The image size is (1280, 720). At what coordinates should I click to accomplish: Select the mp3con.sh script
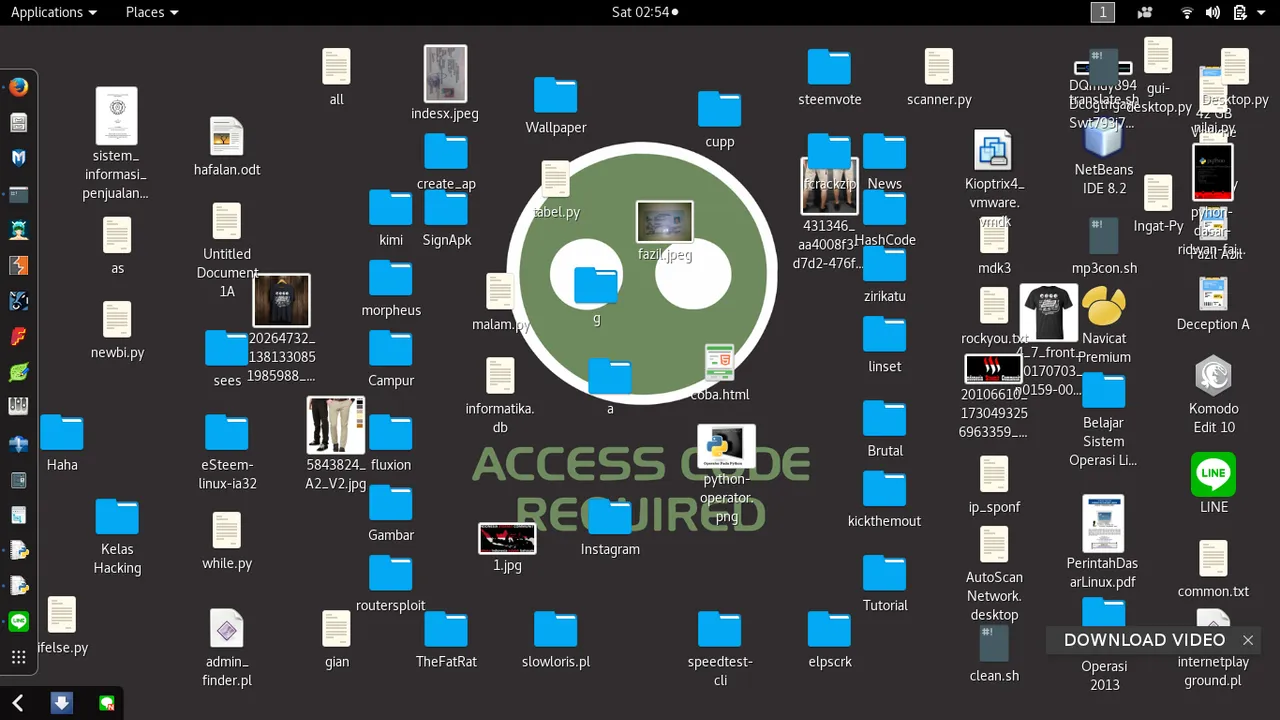coord(1104,236)
